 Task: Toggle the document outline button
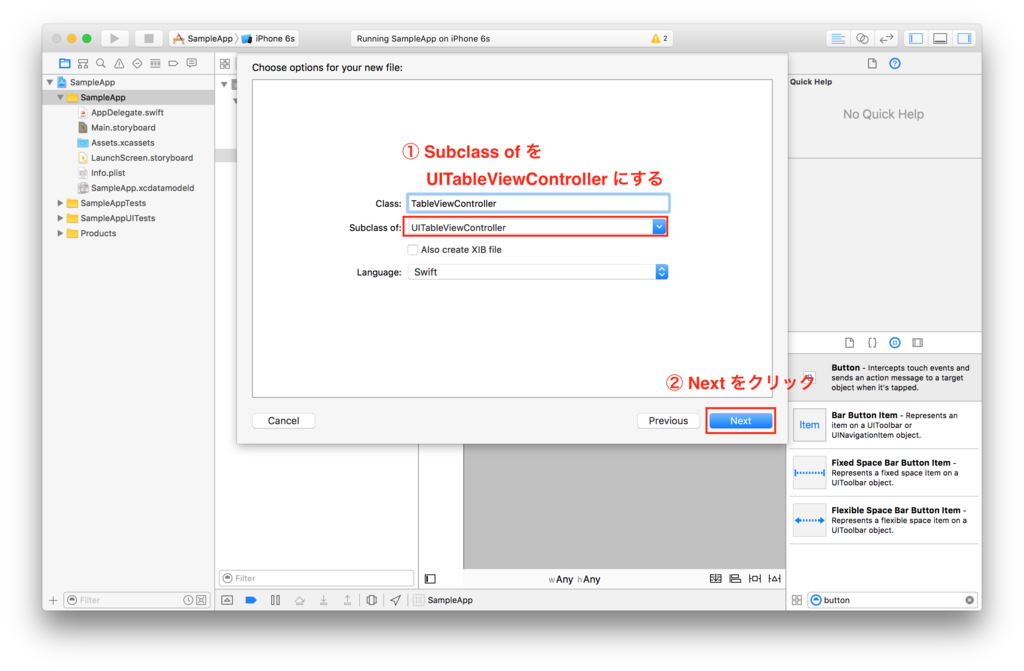click(x=430, y=579)
